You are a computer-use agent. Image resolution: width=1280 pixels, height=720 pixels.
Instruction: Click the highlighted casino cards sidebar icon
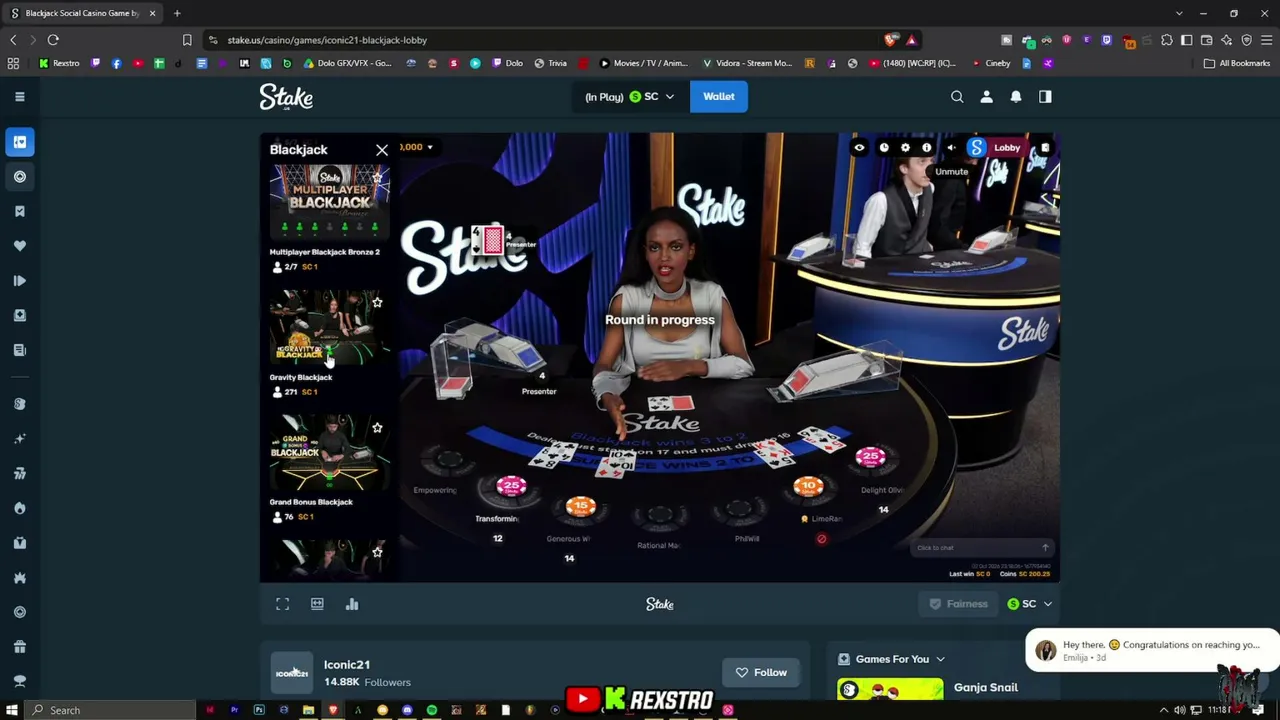(20, 142)
